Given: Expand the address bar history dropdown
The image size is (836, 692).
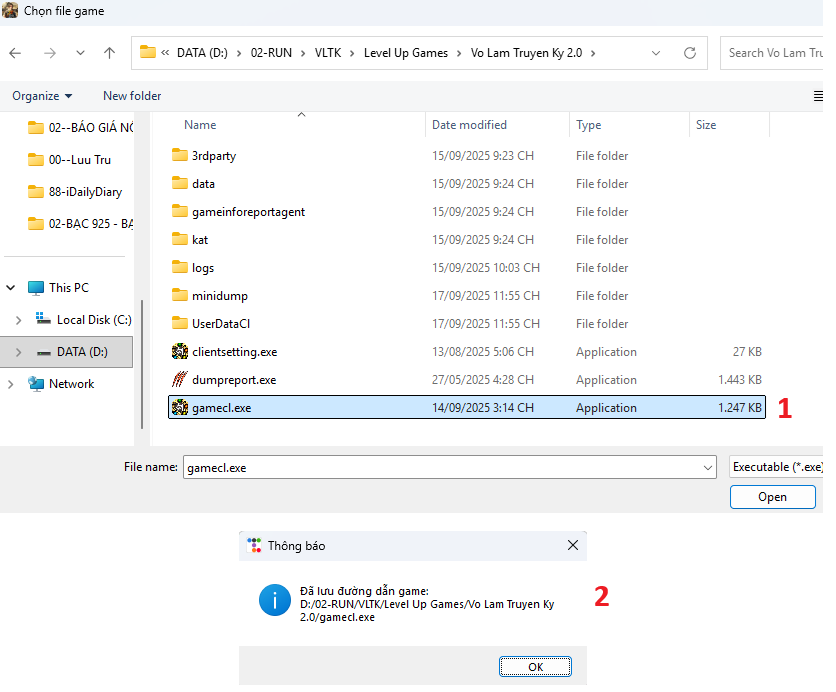Looking at the screenshot, I should pos(656,53).
